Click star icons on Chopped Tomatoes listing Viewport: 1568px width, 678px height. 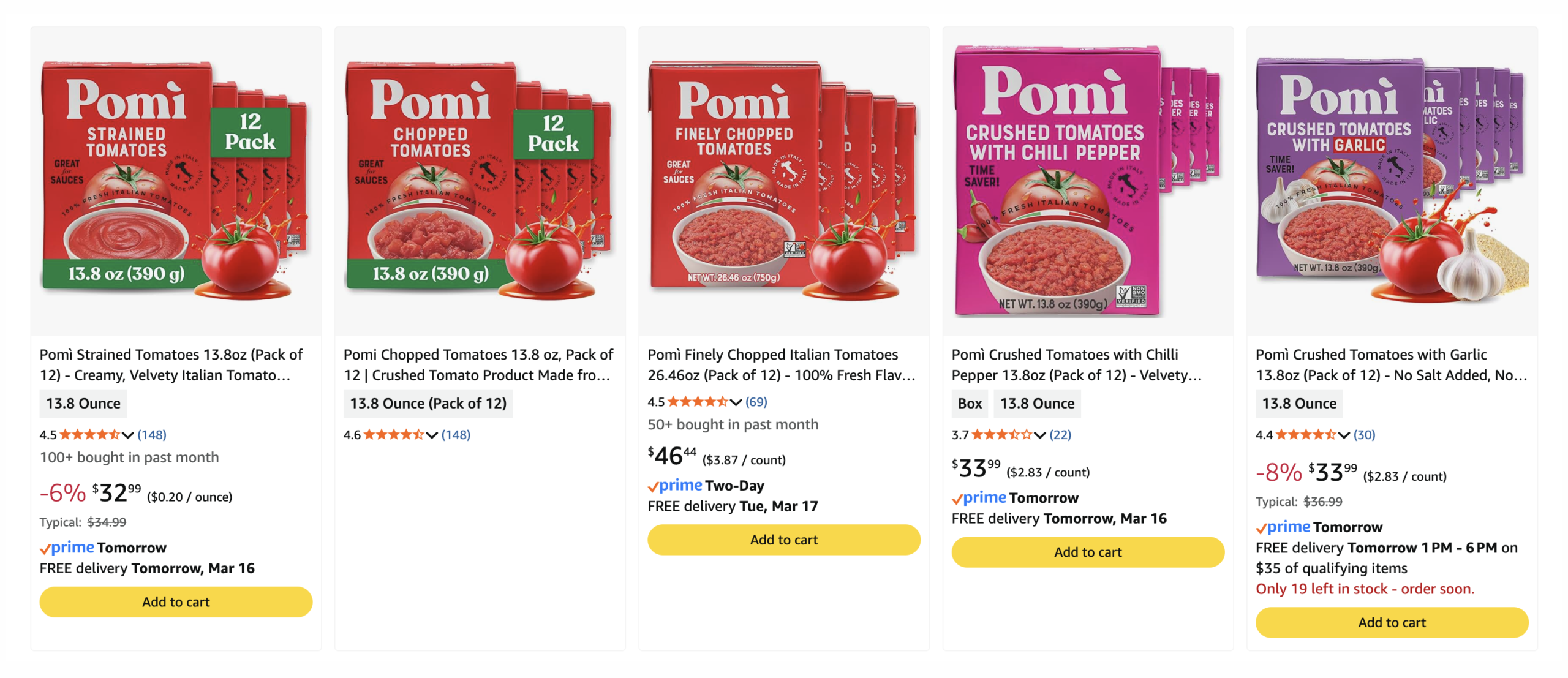tap(393, 435)
